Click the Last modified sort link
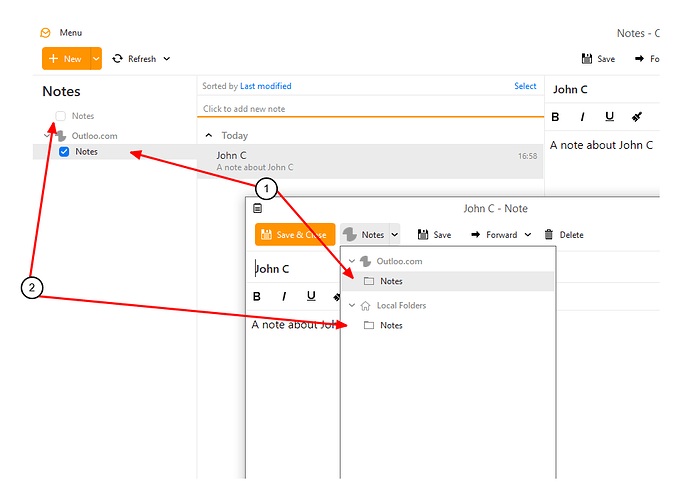The width and height of the screenshot is (680, 500). (265, 86)
